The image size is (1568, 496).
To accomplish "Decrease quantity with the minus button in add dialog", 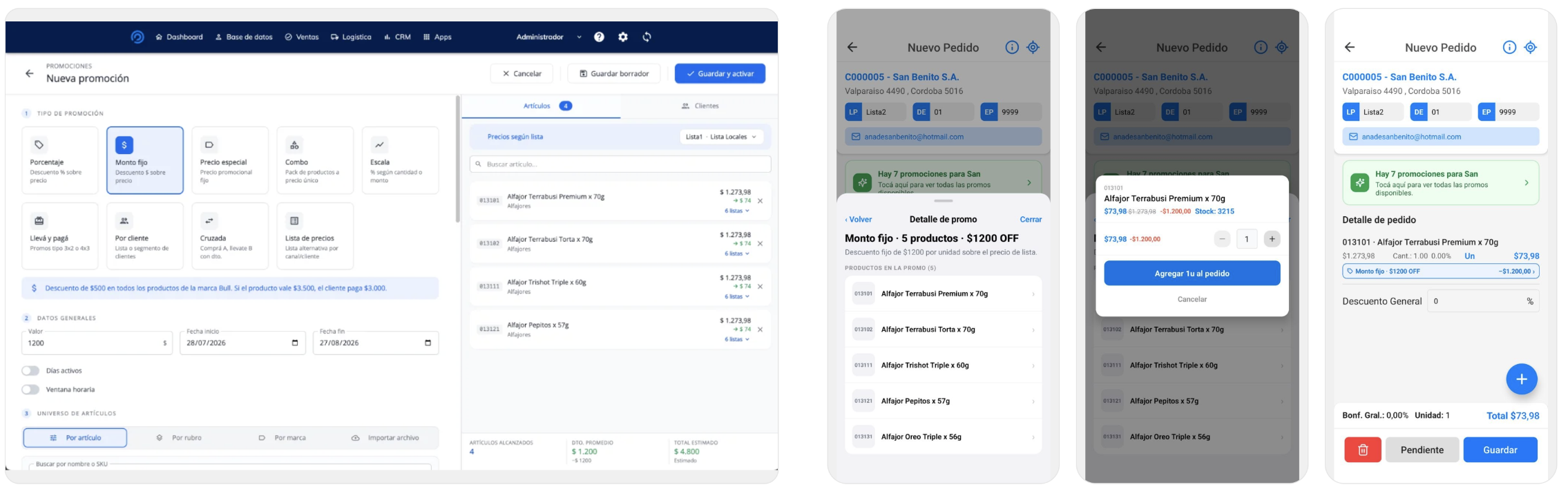I will (x=1222, y=239).
